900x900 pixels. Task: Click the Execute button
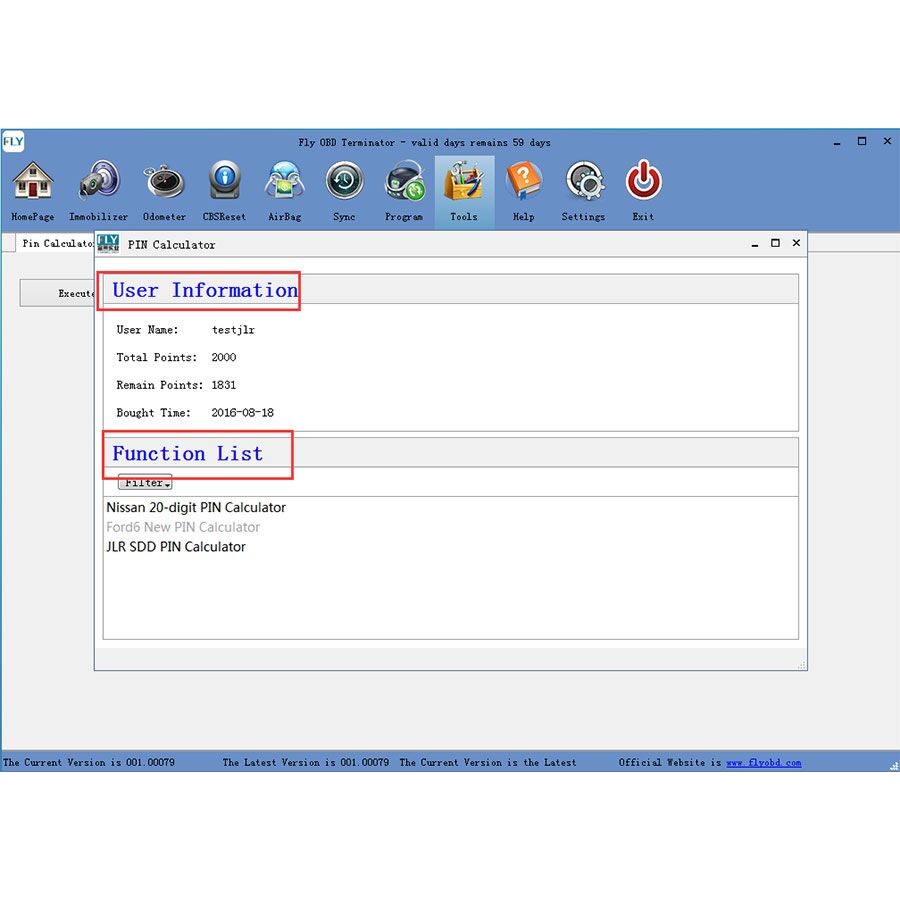coord(57,293)
